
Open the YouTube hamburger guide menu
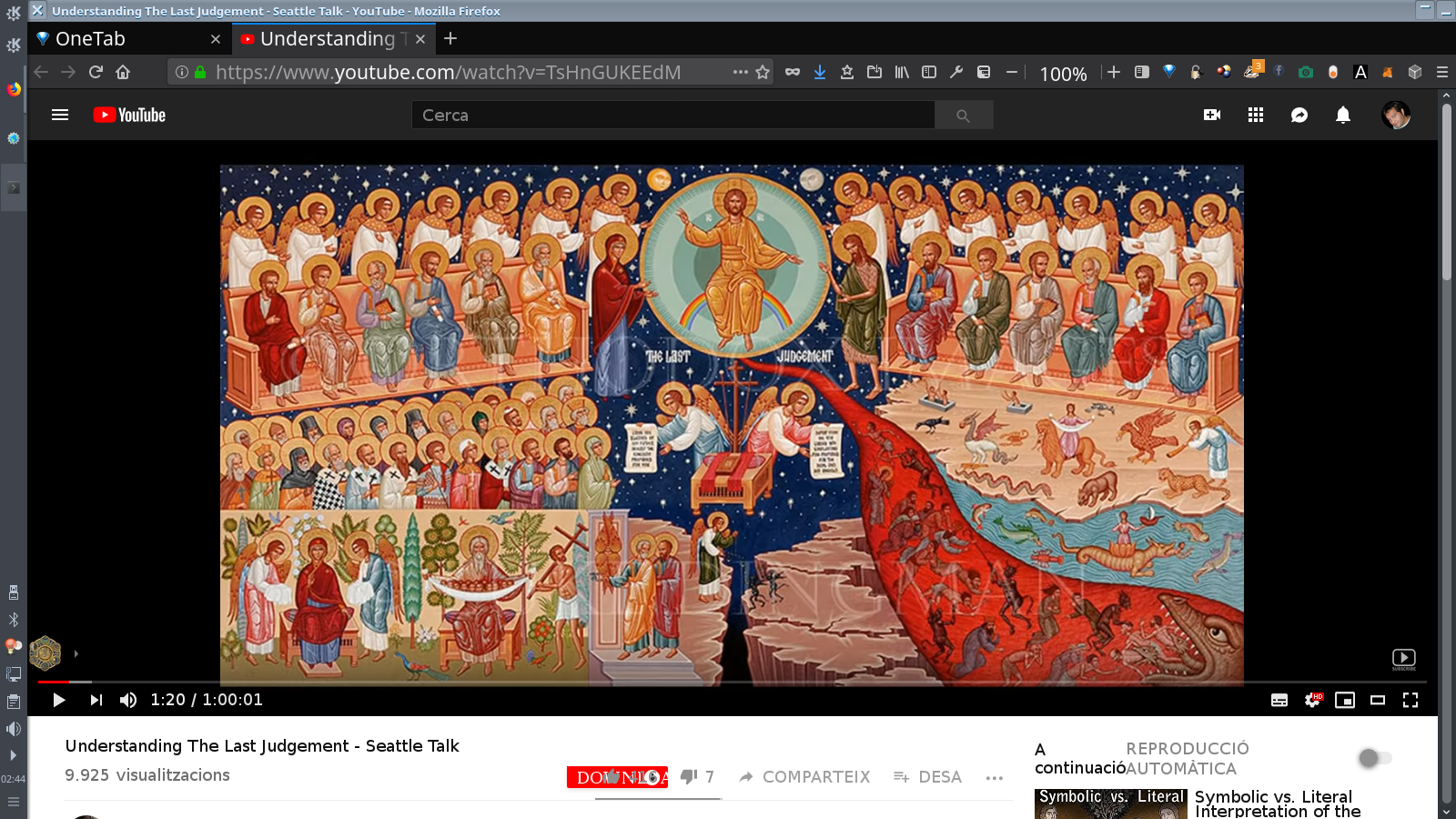point(60,115)
